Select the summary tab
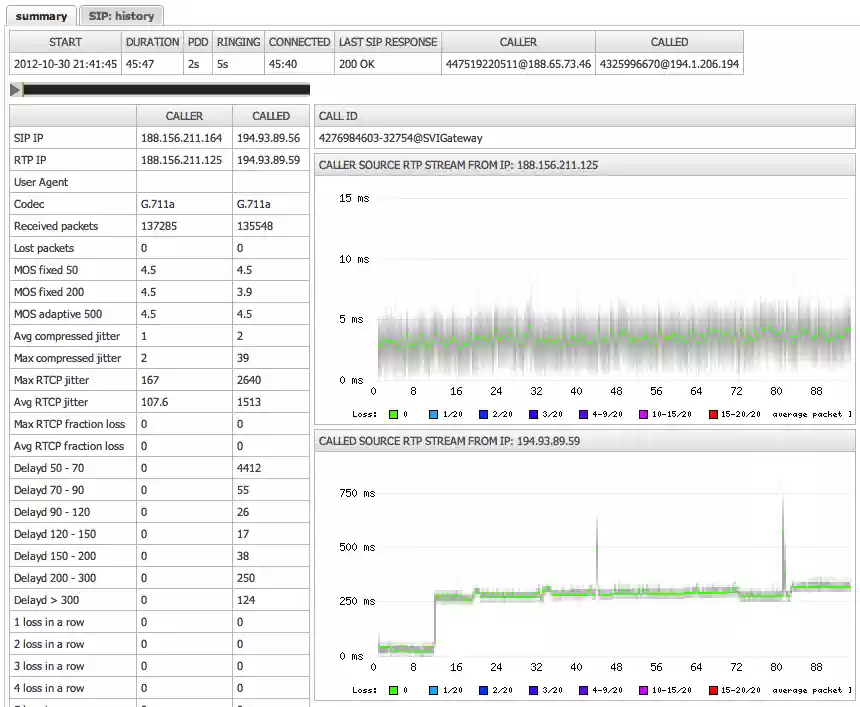 (41, 16)
